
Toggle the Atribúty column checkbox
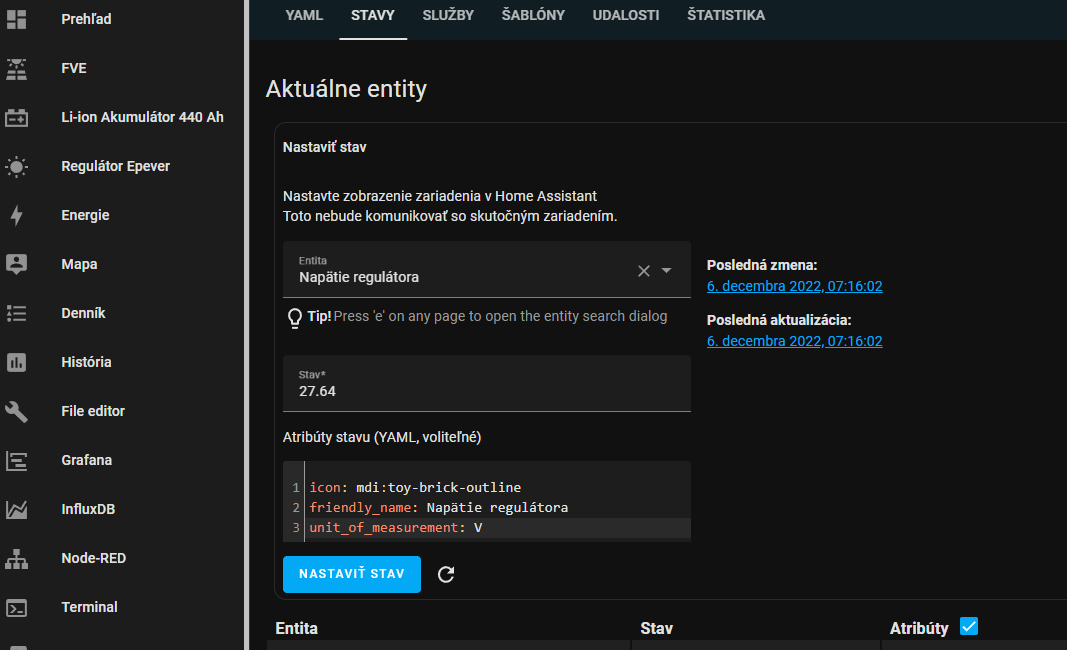point(968,627)
